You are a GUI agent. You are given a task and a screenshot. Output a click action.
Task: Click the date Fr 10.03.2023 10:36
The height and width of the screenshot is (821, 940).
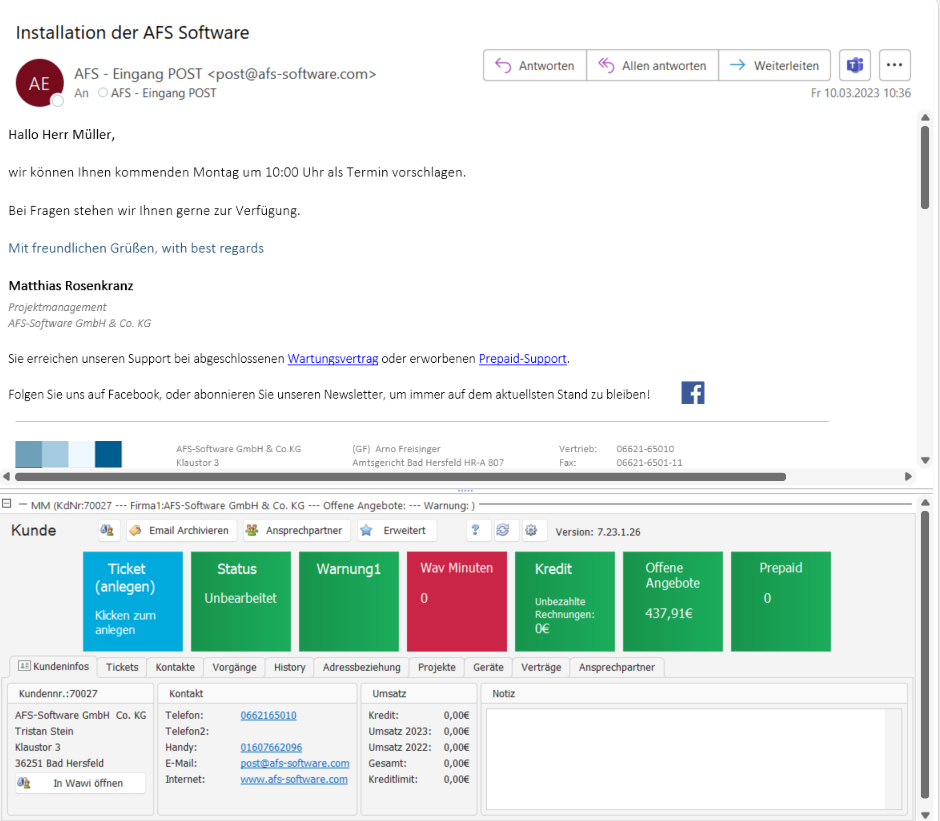860,93
